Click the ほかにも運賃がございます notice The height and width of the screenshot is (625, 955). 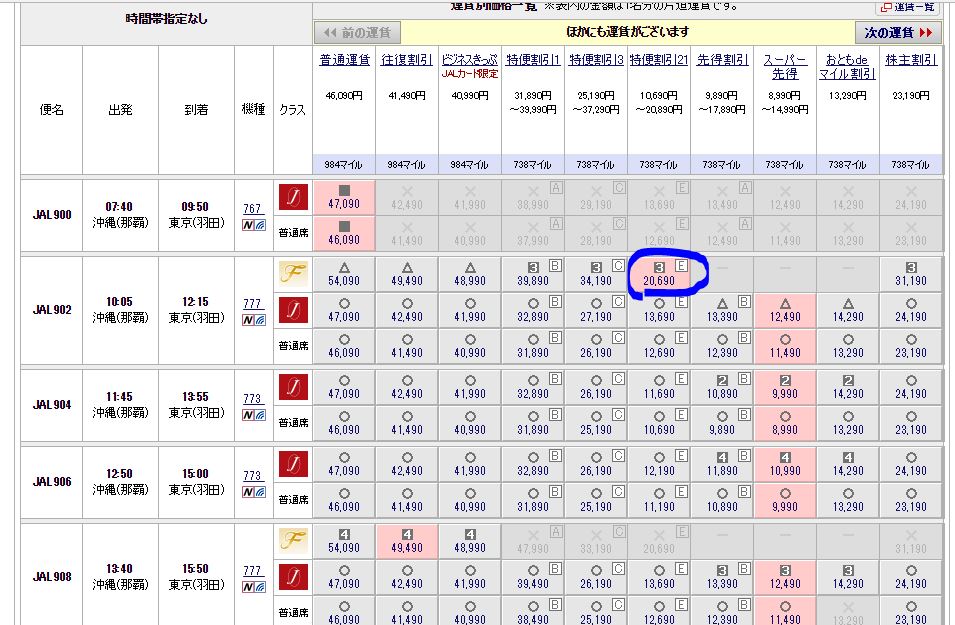(x=627, y=32)
